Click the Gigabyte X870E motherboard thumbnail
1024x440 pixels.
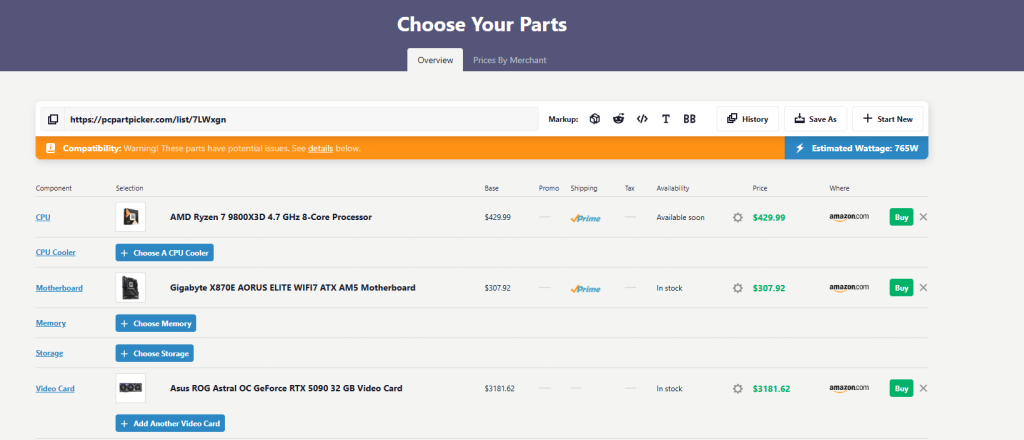[x=131, y=287]
